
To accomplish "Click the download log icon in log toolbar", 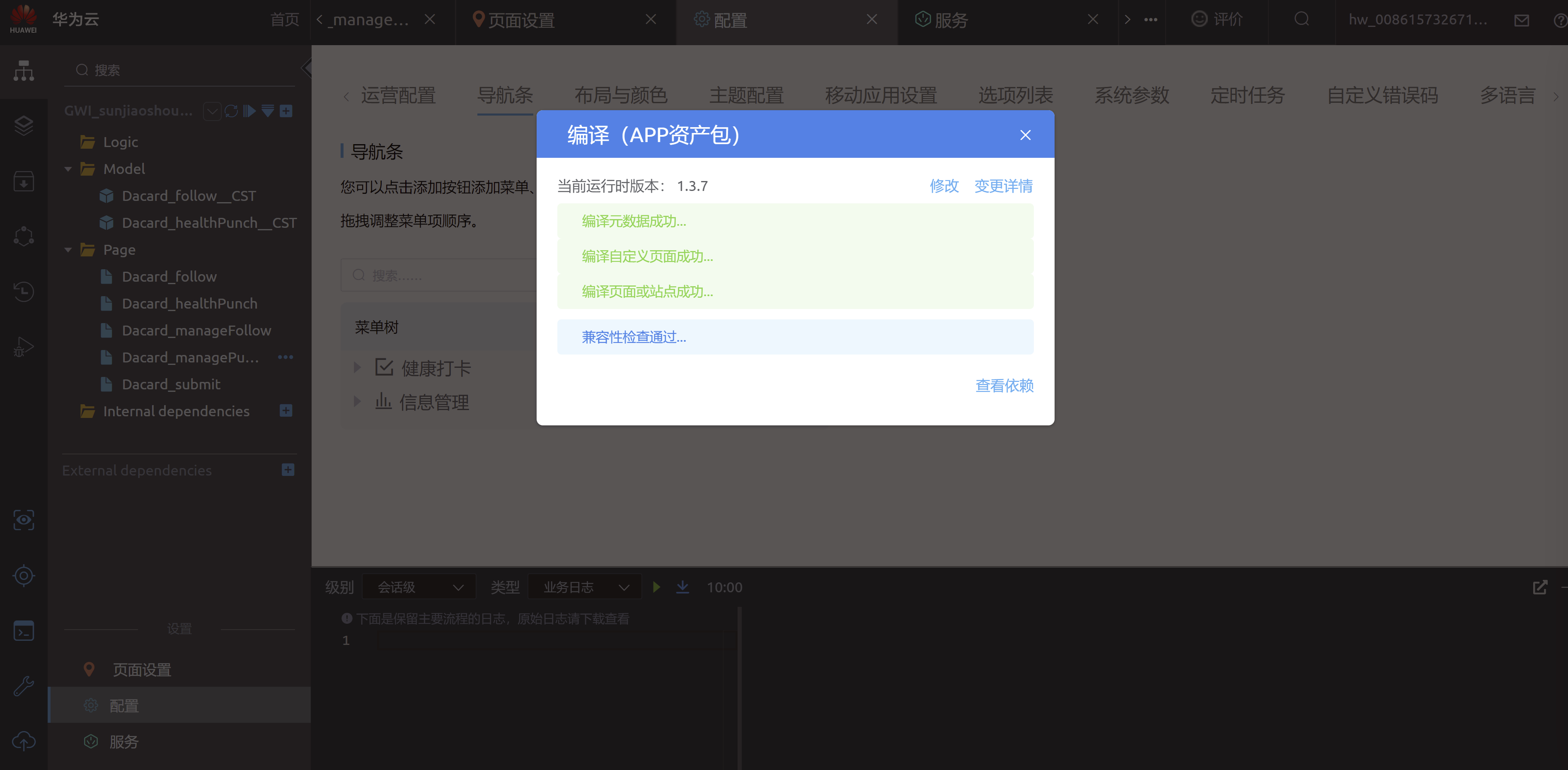I will click(683, 587).
